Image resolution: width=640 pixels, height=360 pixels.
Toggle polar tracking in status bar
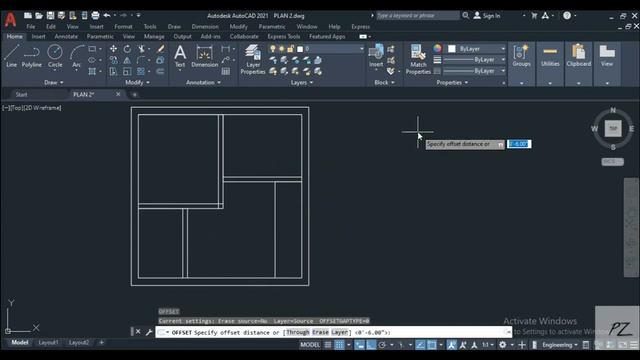point(382,345)
